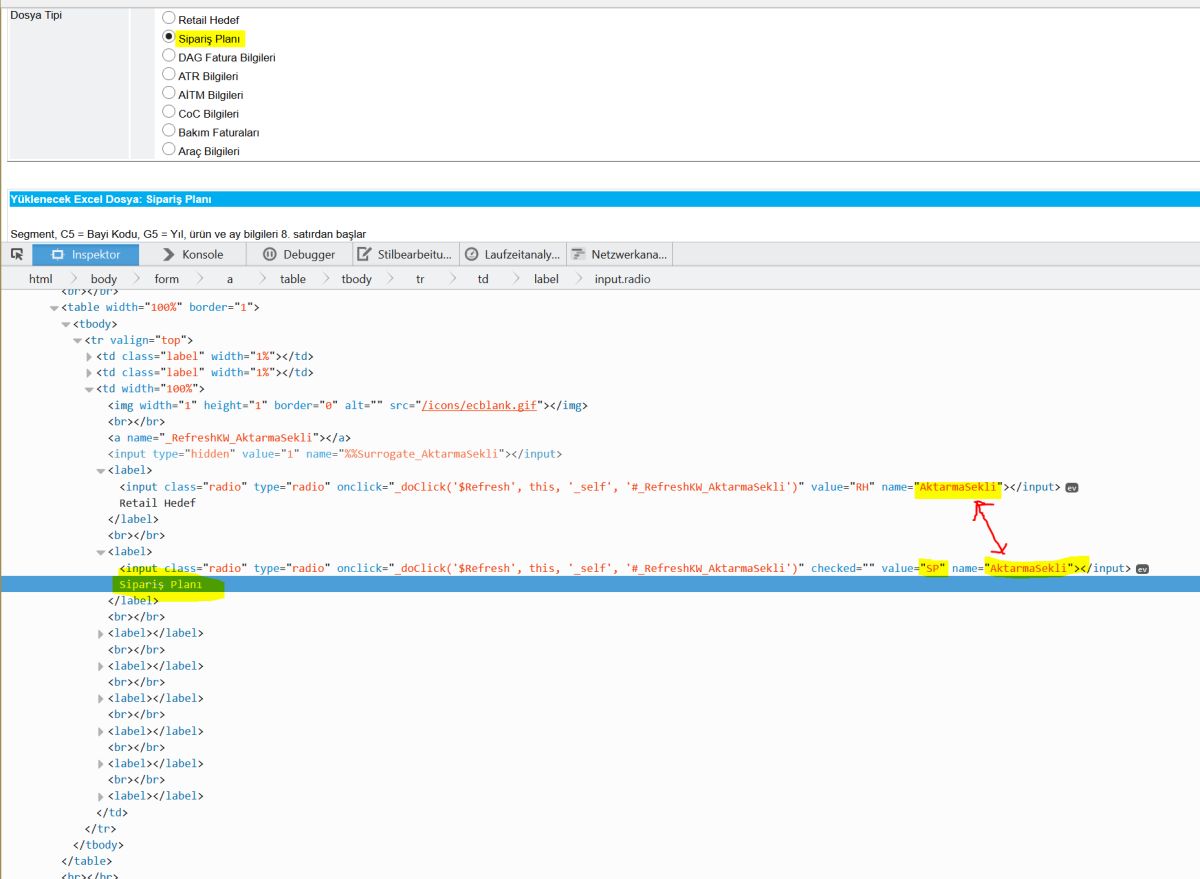
Task: Switch to the Konsole tab
Action: [x=193, y=254]
